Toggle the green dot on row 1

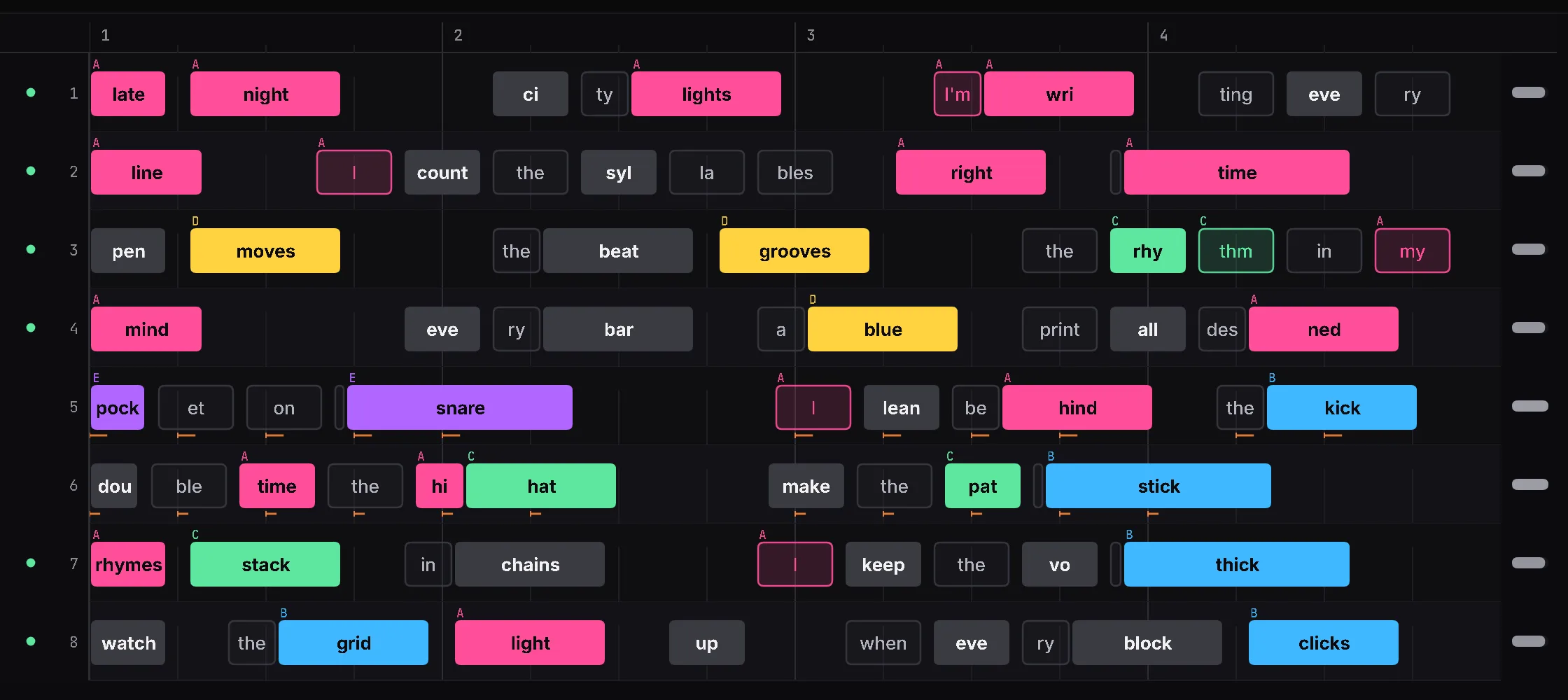(31, 92)
